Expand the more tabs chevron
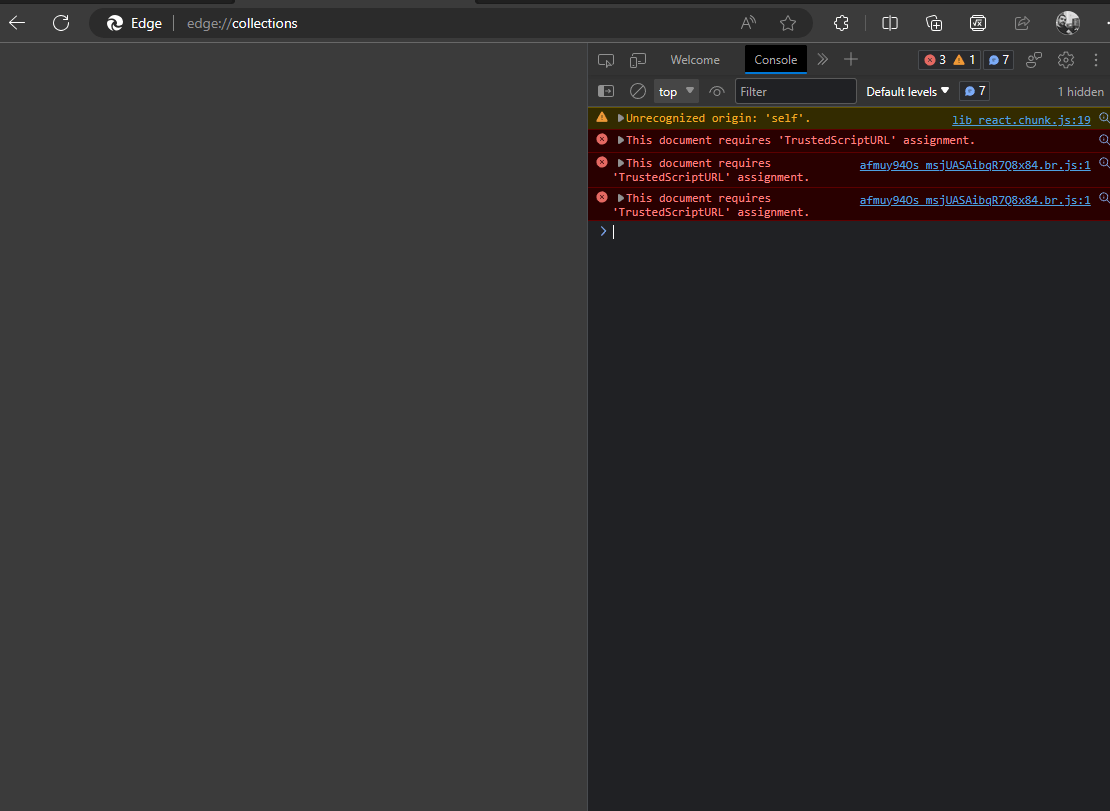 point(823,59)
